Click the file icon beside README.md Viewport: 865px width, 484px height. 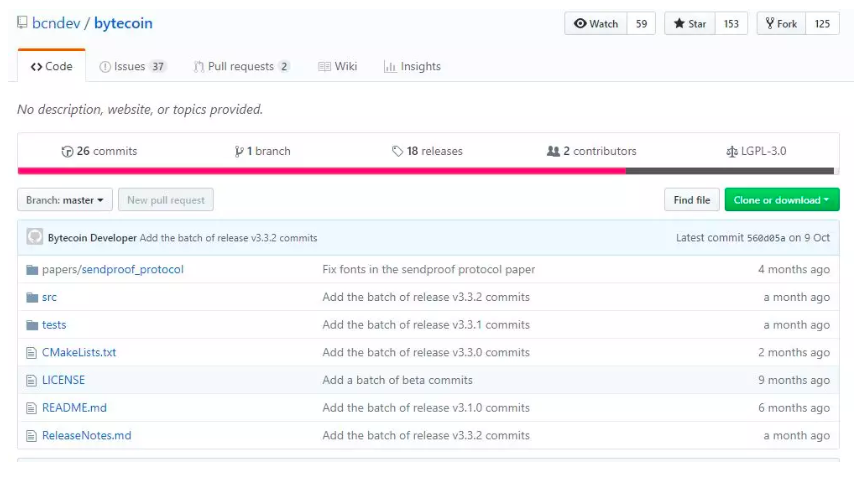point(31,408)
